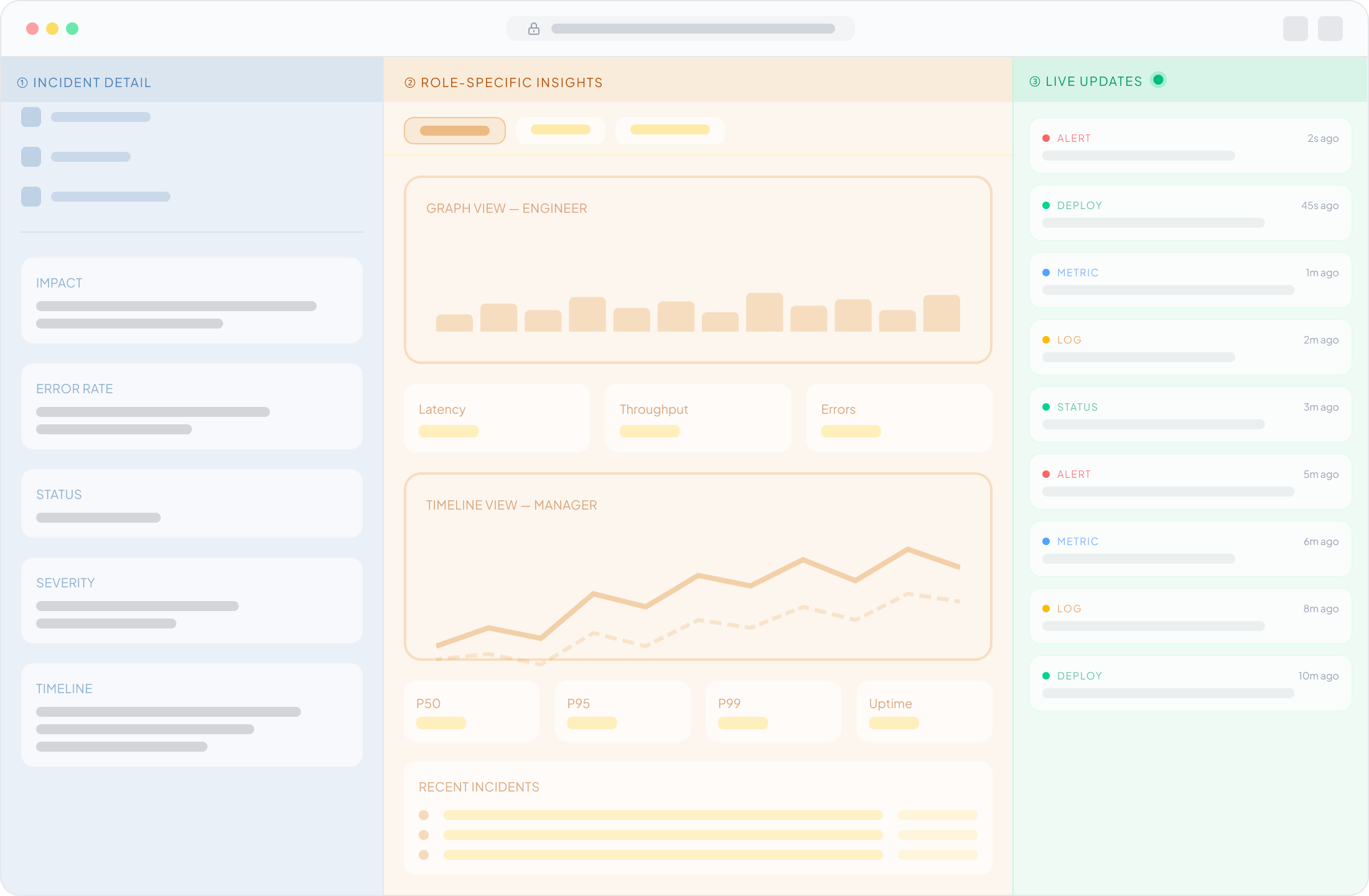1369x896 pixels.
Task: Switch to the second yellow role tab
Action: click(x=560, y=130)
